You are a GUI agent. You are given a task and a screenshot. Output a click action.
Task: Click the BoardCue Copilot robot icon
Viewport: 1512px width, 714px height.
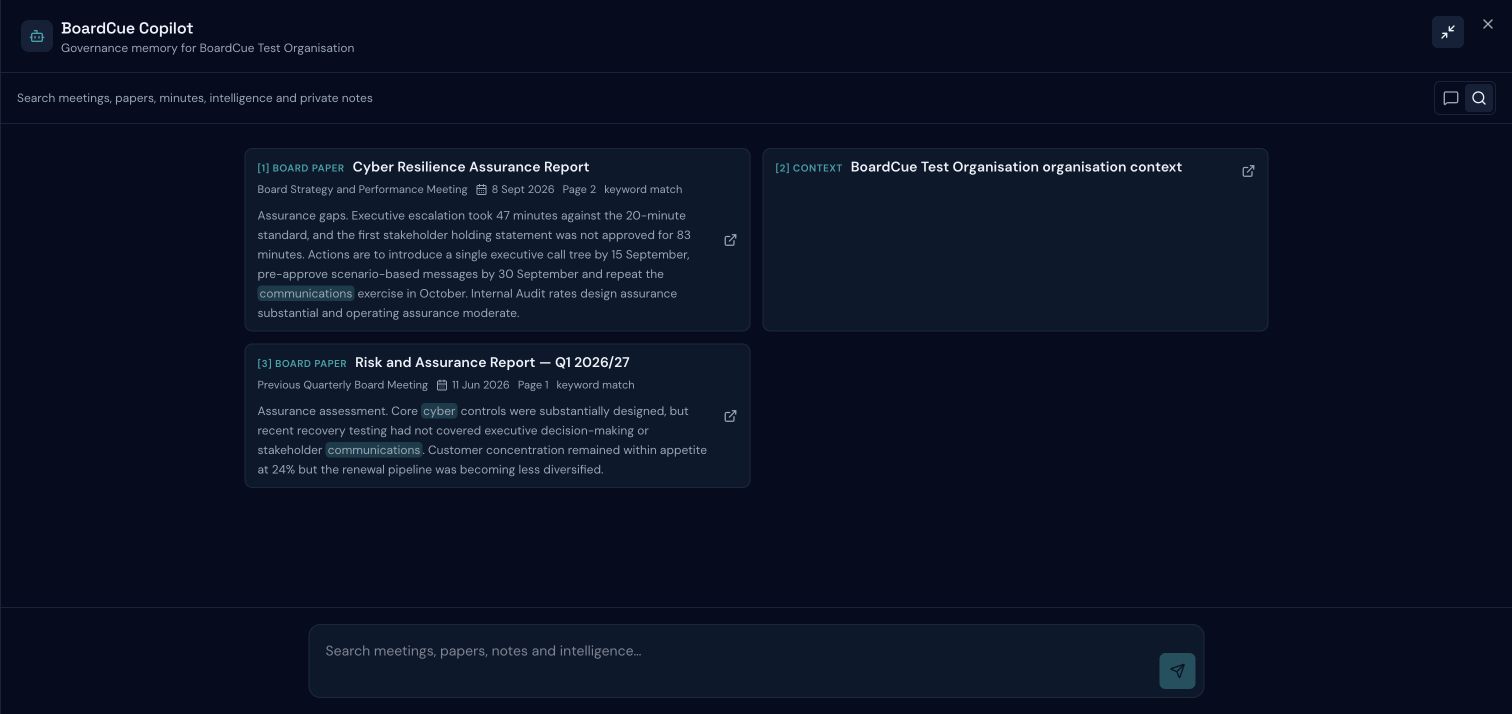37,36
